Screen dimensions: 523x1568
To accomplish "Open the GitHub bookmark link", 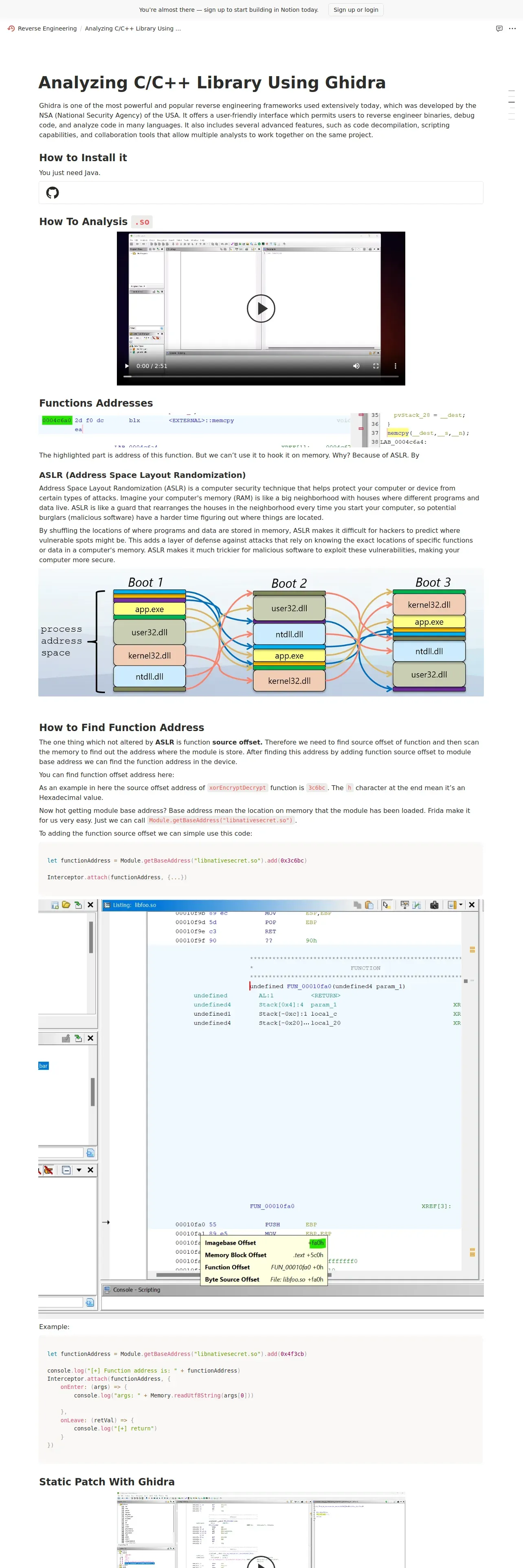I will pyautogui.click(x=261, y=193).
